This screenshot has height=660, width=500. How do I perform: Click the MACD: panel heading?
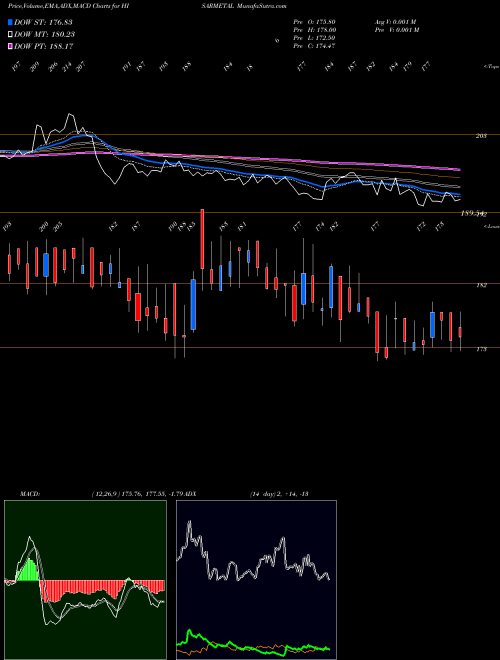30,494
